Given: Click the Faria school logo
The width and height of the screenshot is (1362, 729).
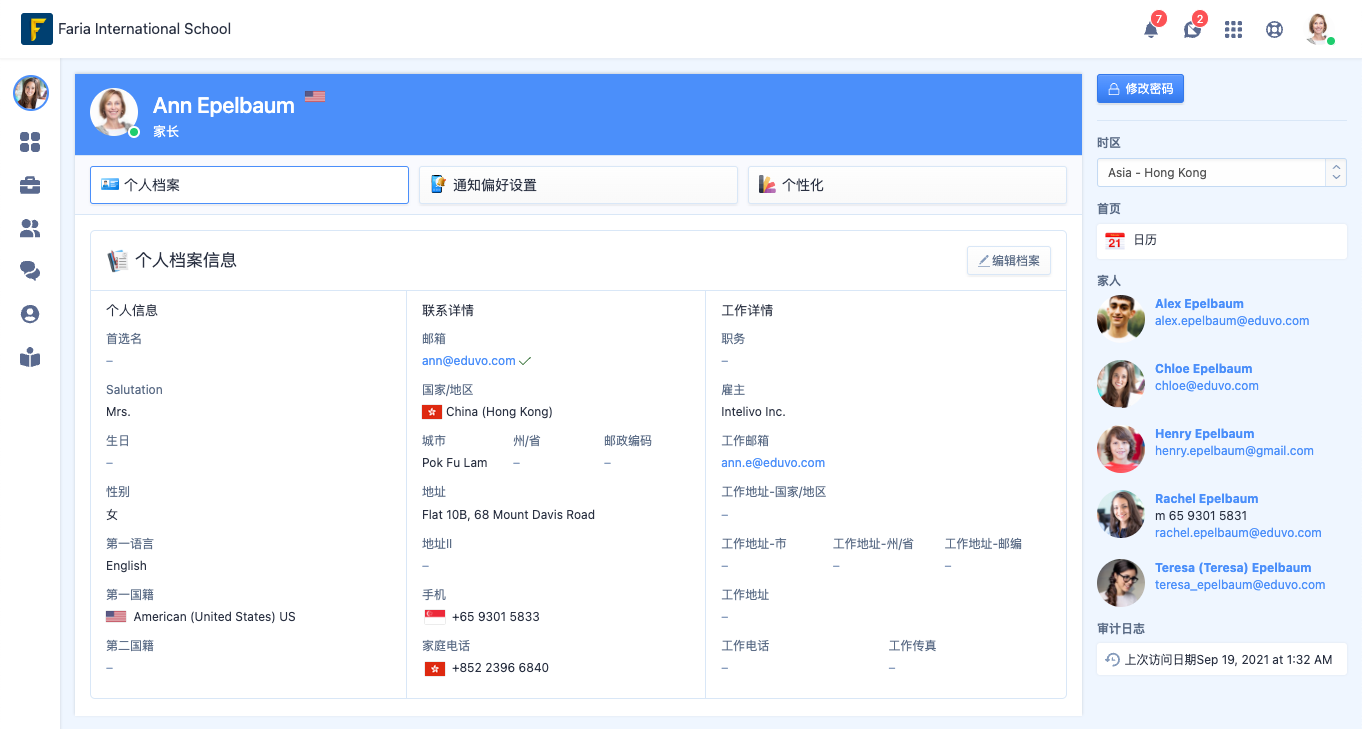Looking at the screenshot, I should point(37,29).
